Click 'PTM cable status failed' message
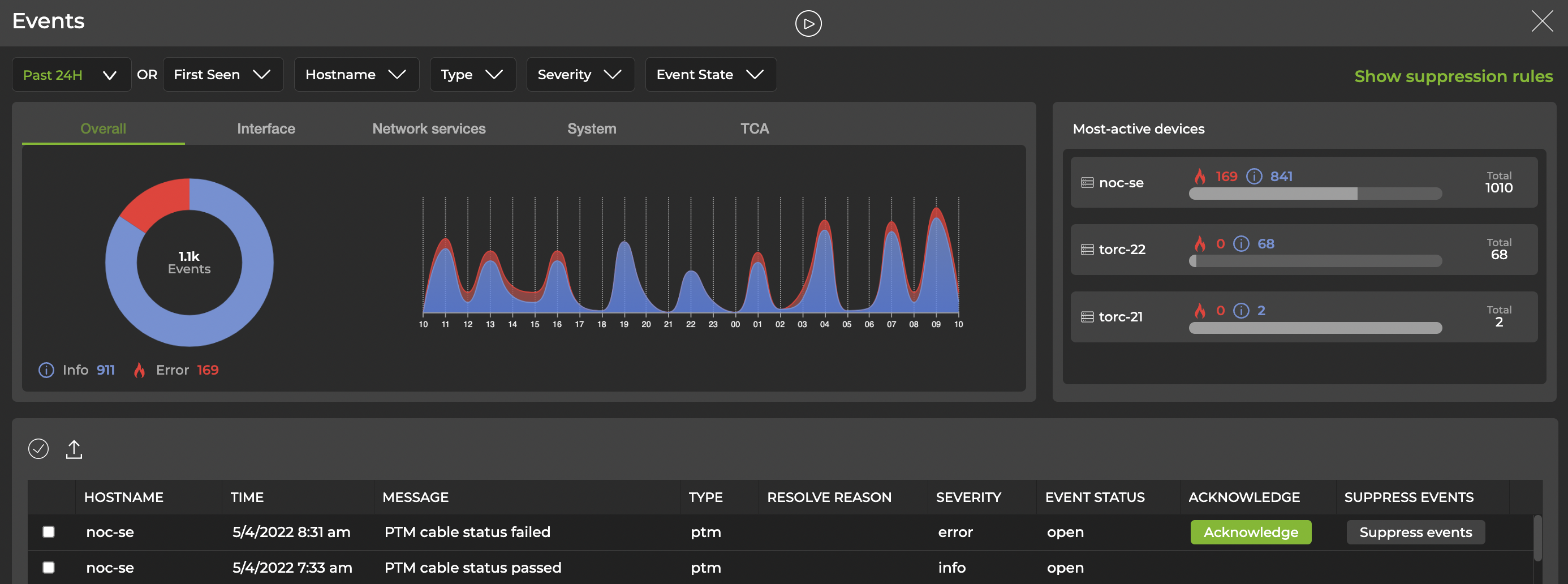The width and height of the screenshot is (1568, 584). 467,531
